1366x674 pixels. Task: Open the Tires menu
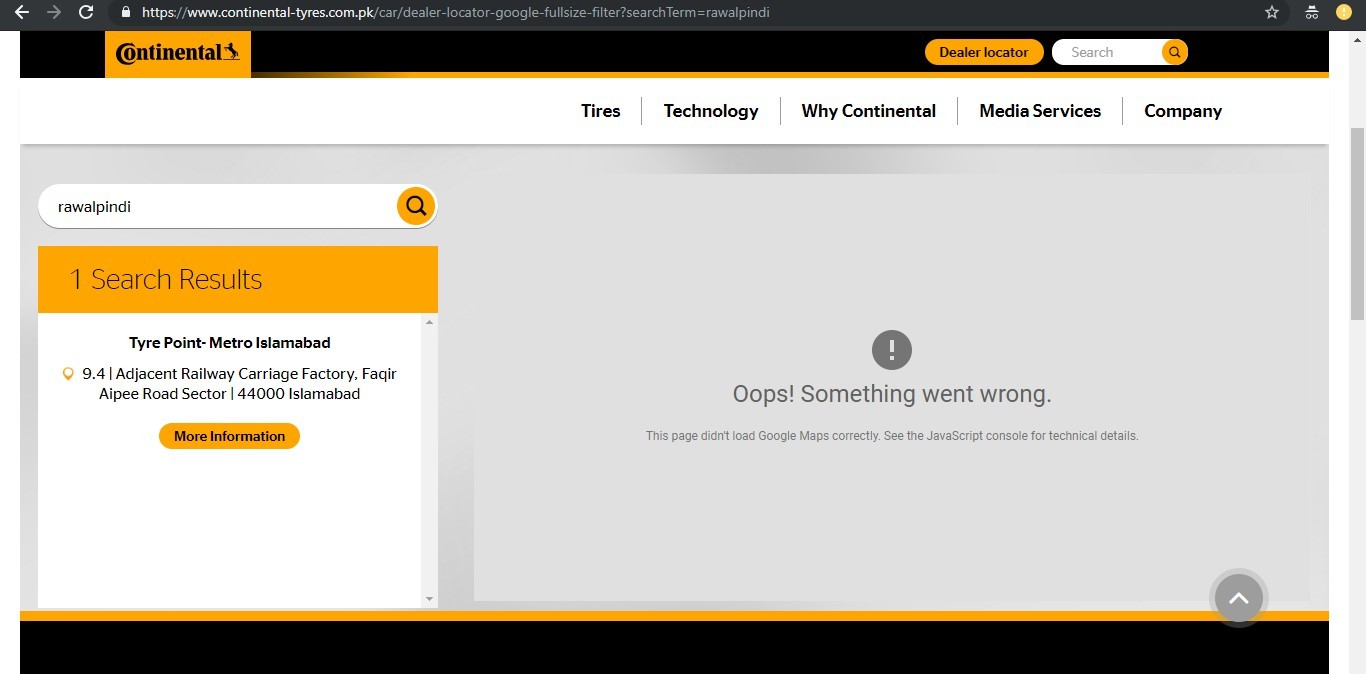click(601, 111)
